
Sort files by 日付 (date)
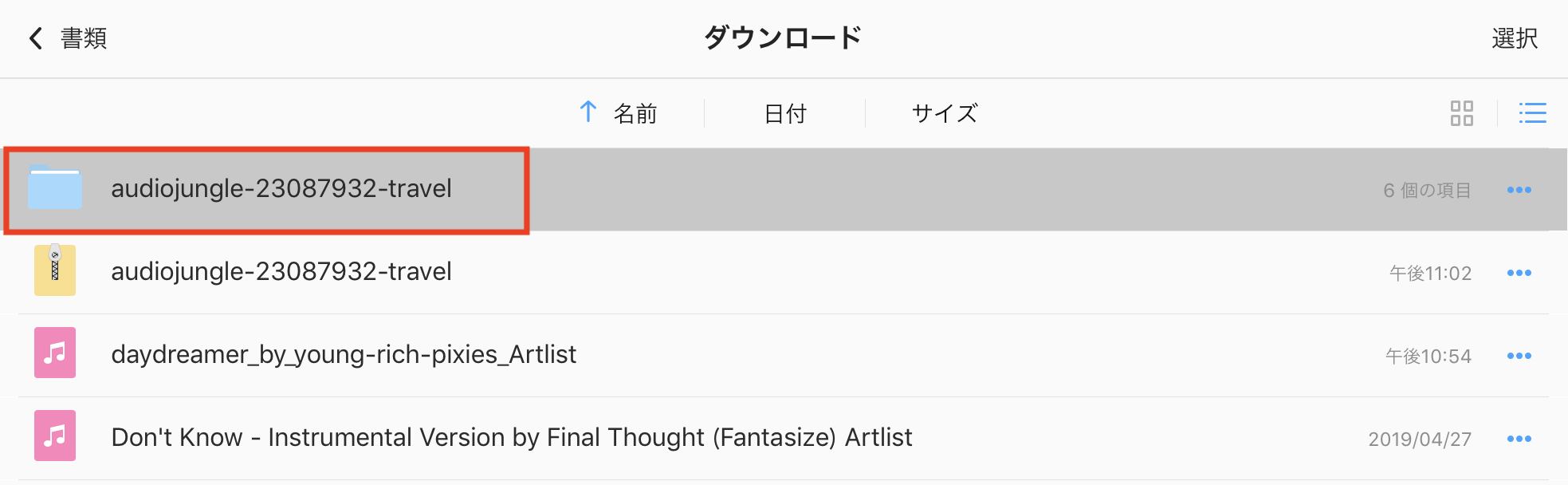[784, 114]
